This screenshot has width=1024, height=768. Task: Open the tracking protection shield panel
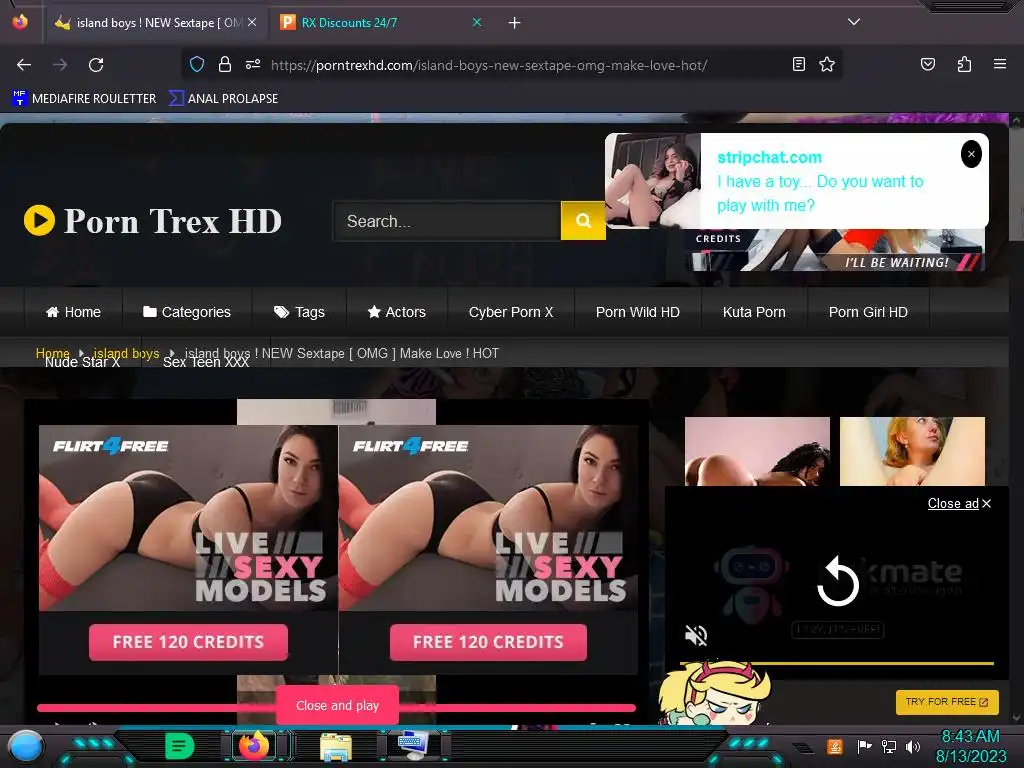coord(197,64)
